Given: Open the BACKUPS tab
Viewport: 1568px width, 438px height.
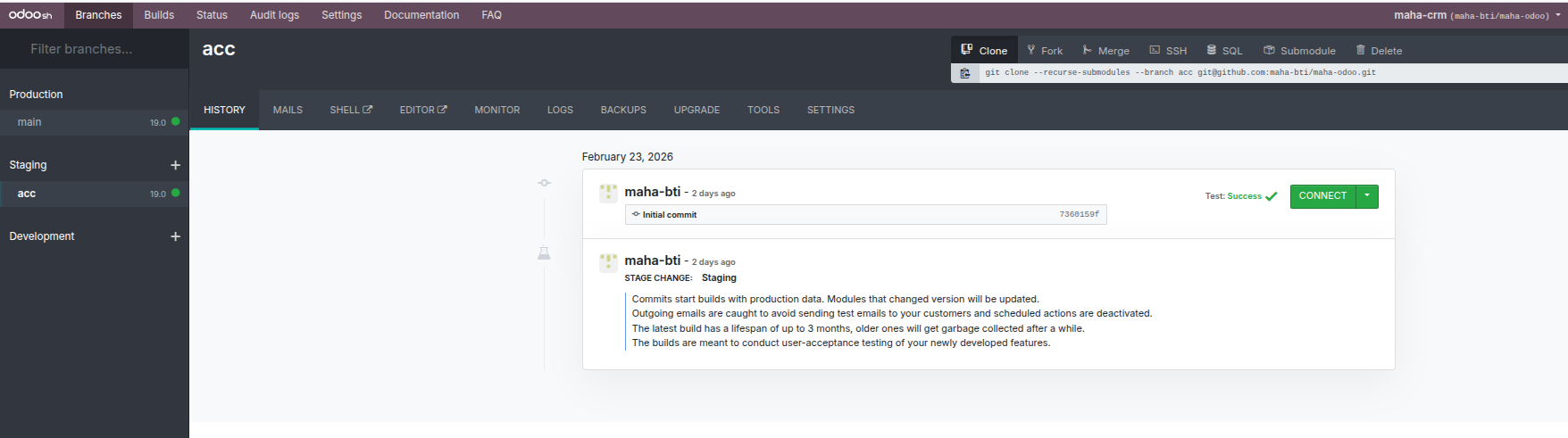Looking at the screenshot, I should click(x=623, y=110).
